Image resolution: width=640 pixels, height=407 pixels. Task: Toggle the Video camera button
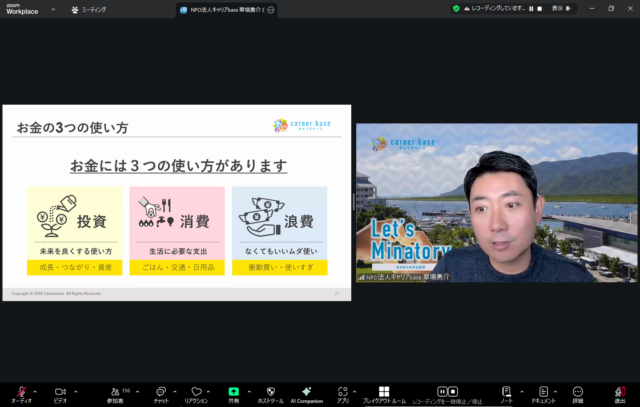(60, 392)
